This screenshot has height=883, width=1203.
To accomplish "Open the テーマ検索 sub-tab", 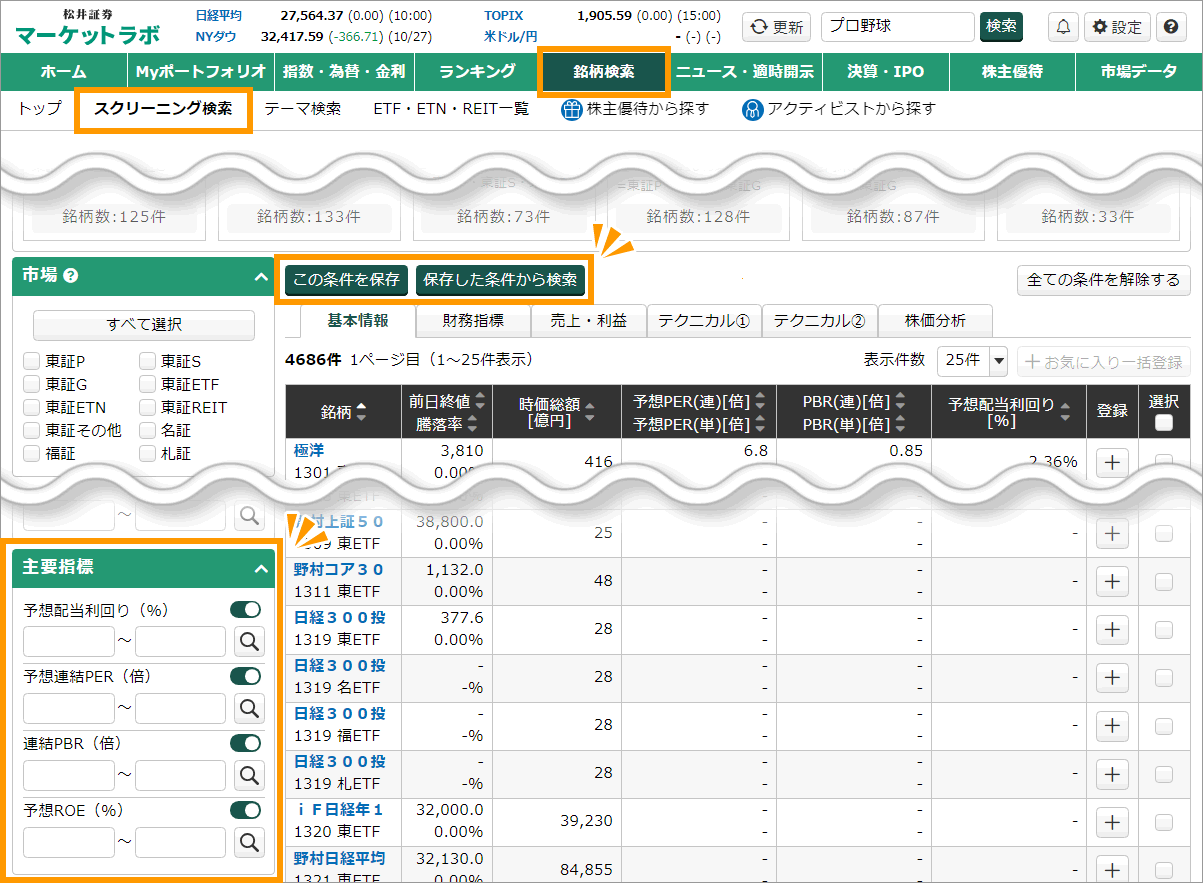I will [302, 109].
